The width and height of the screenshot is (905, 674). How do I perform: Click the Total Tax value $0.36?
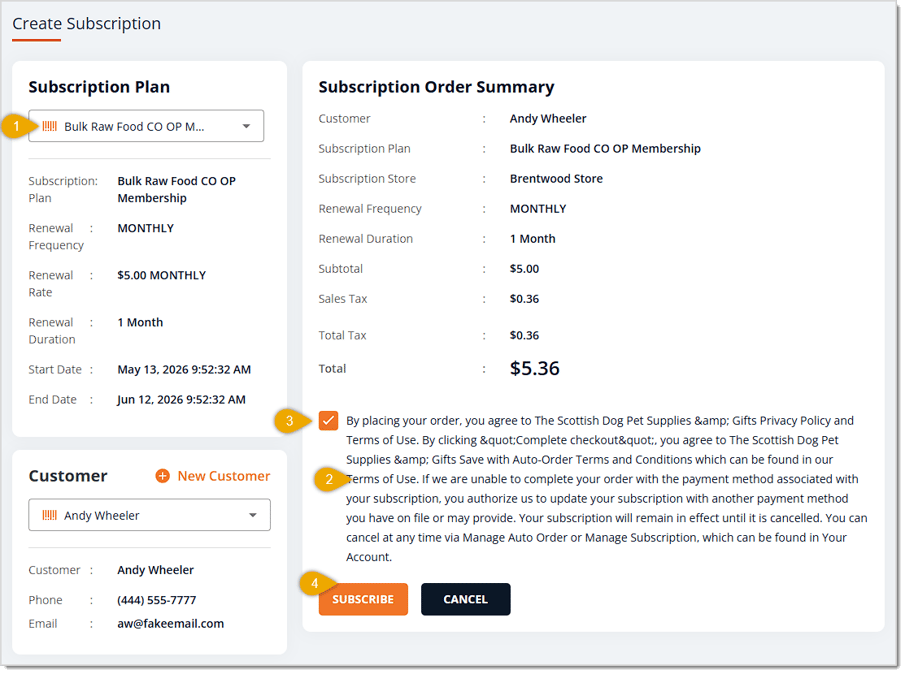coord(524,335)
